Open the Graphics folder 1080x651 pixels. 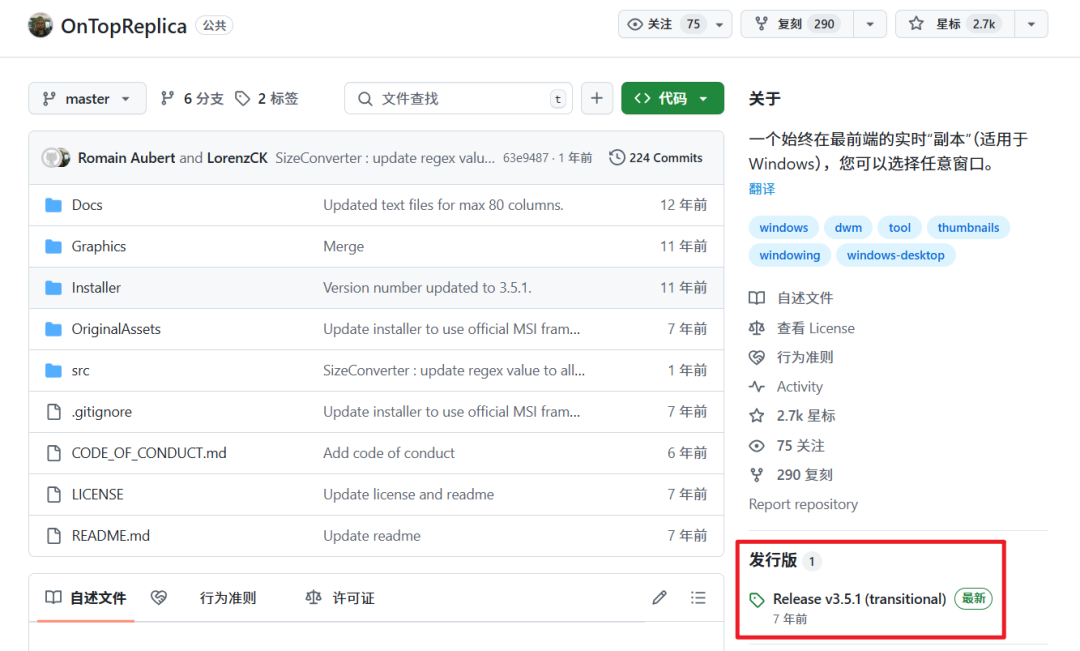[98, 246]
